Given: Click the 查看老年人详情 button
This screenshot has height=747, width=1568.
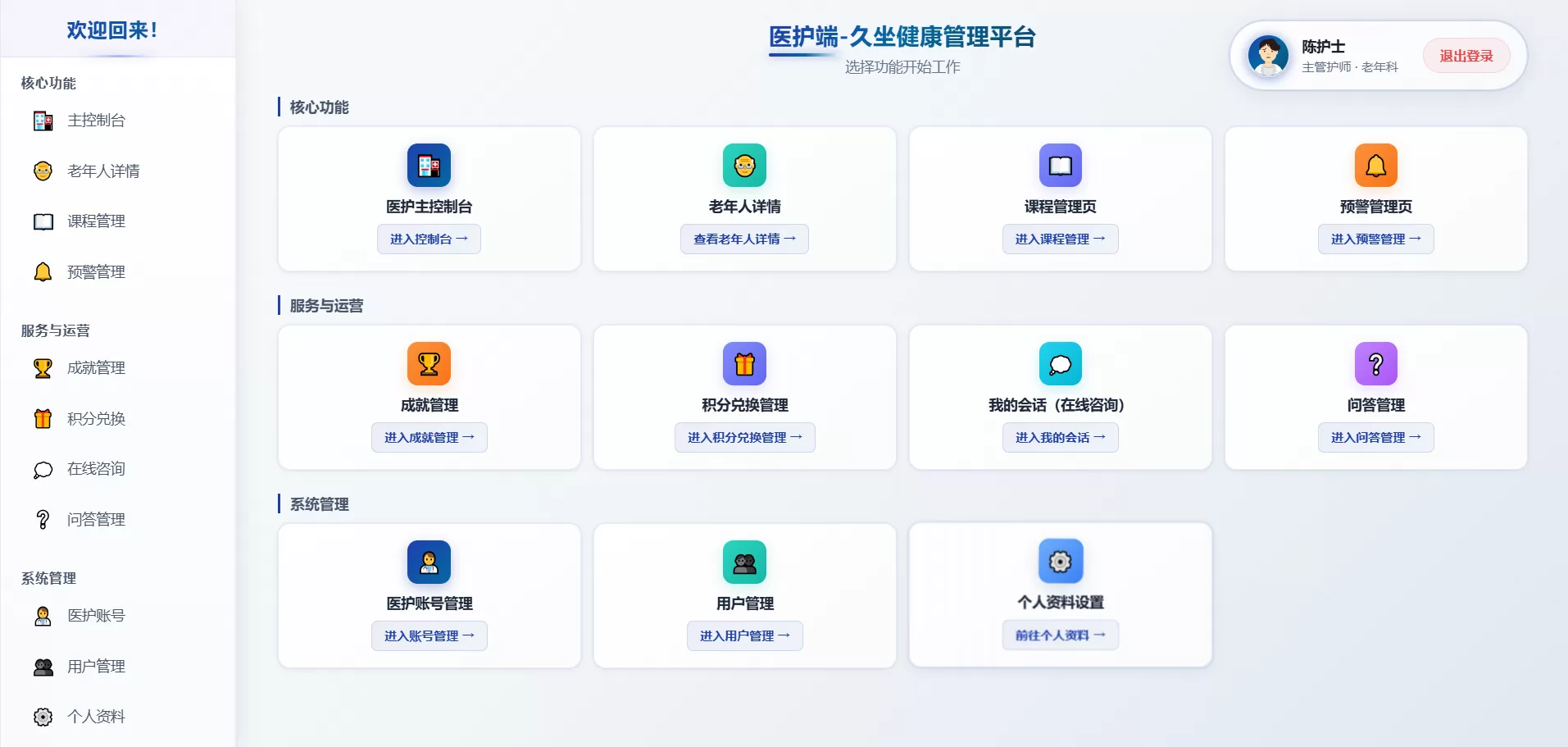Looking at the screenshot, I should click(x=744, y=239).
